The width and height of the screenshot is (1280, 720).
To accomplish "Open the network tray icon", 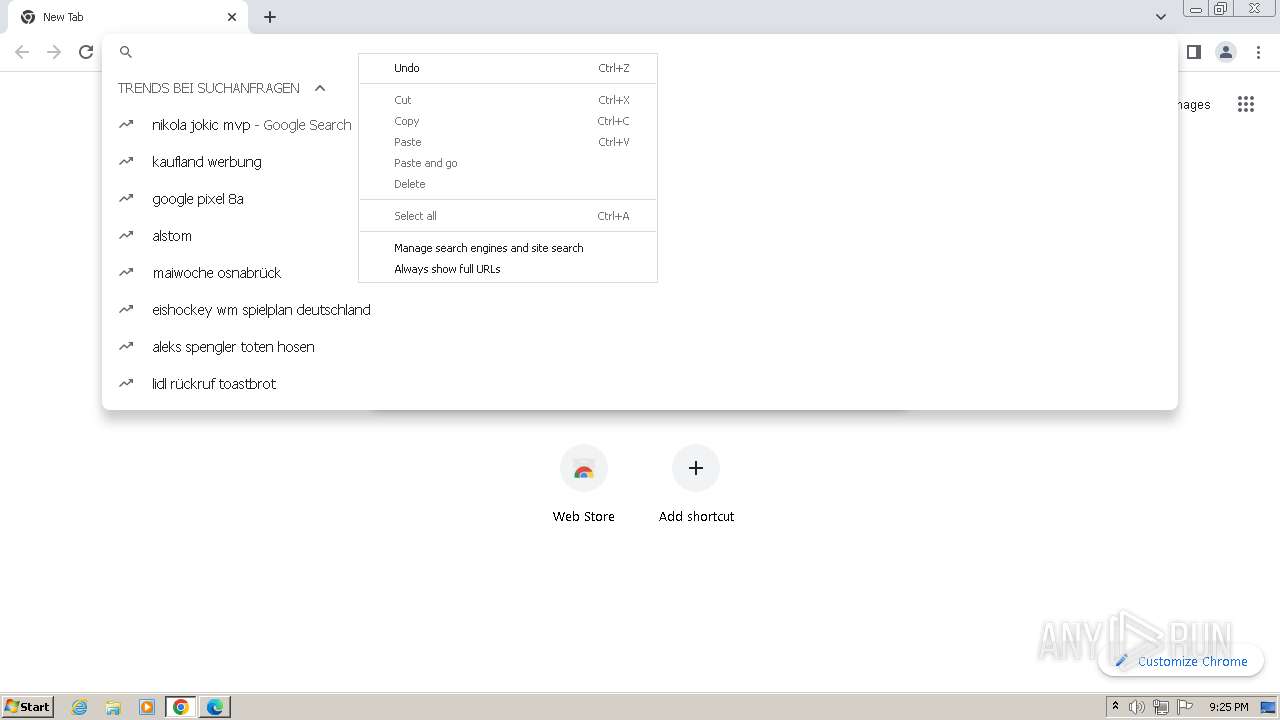I will 1161,707.
